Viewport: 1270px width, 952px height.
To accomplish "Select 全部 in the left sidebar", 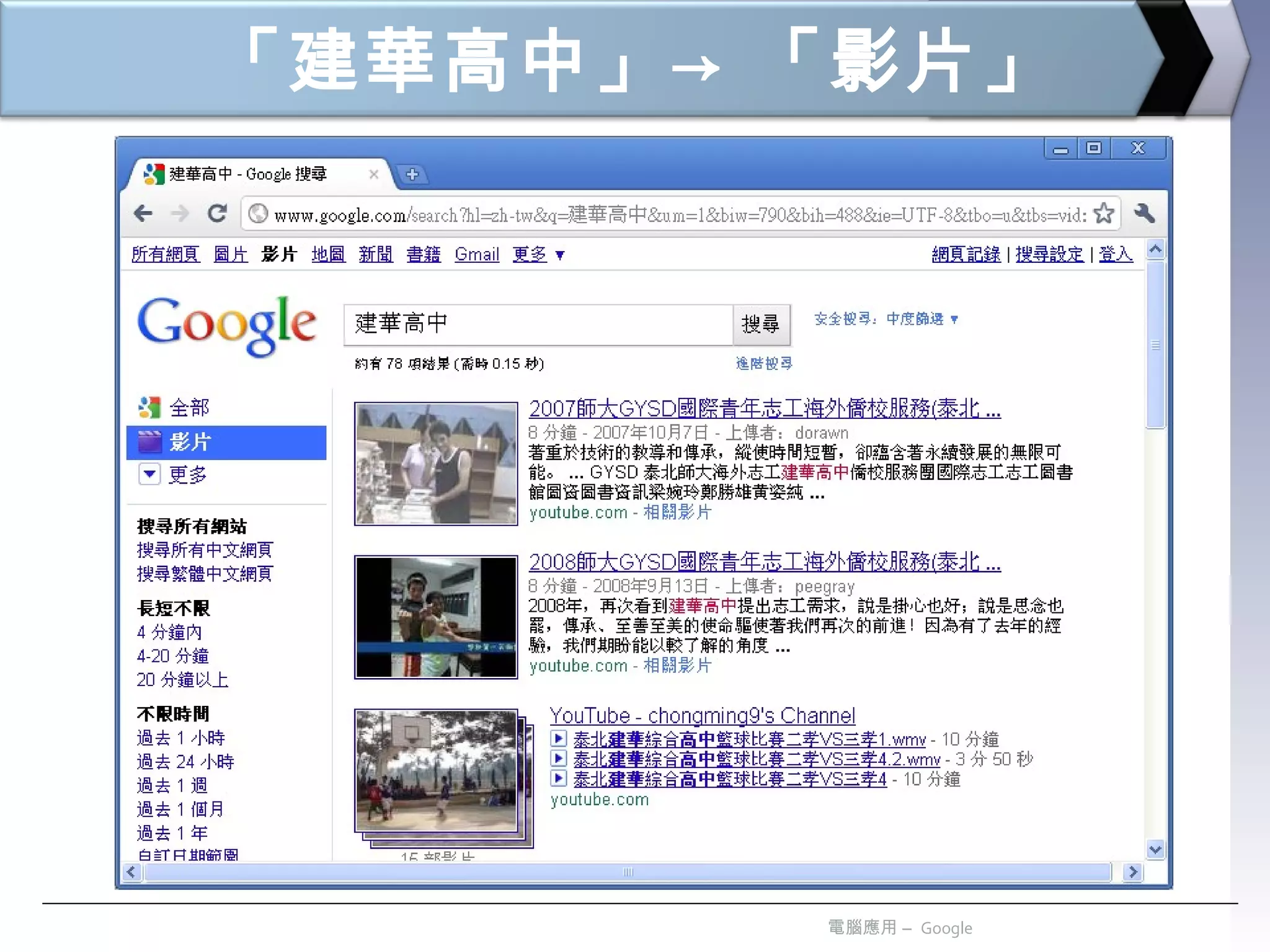I will click(189, 408).
